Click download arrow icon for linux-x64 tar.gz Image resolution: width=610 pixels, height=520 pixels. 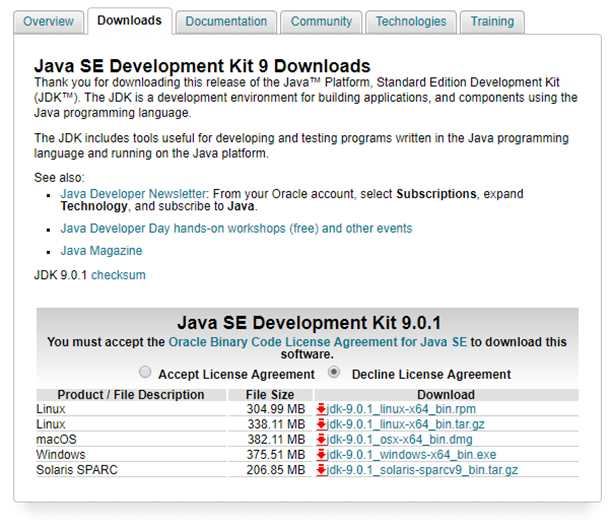[x=321, y=424]
